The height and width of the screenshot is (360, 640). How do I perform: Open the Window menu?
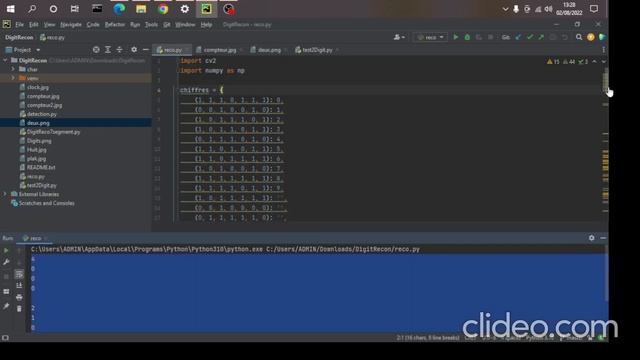click(x=185, y=24)
